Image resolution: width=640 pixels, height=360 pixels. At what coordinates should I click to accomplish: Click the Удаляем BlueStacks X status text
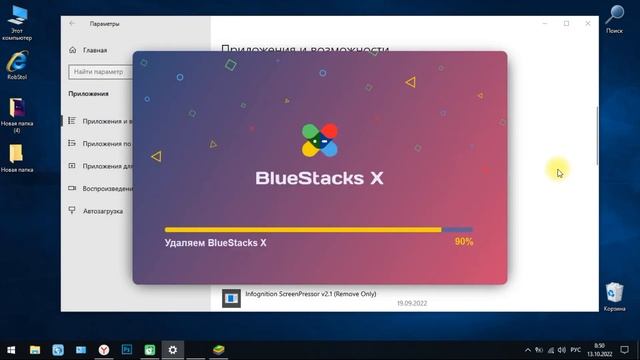(x=216, y=243)
